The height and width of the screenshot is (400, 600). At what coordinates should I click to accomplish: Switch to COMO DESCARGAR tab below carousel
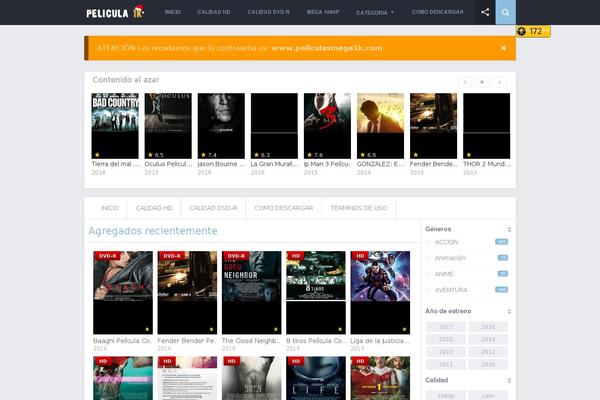pyautogui.click(x=284, y=208)
